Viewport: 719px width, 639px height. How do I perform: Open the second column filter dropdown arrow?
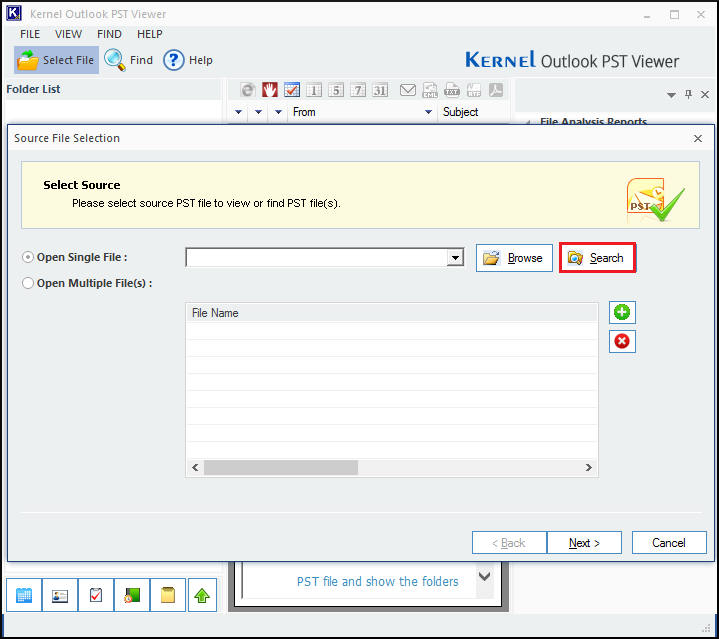[x=258, y=112]
